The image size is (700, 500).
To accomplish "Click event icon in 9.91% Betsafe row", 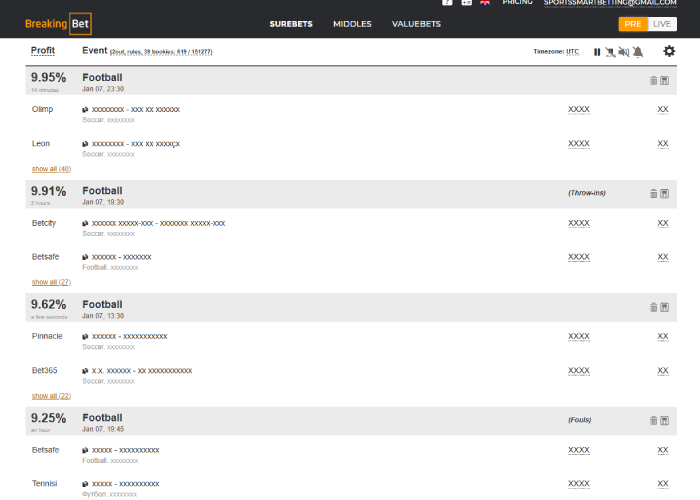I will coord(85,257).
